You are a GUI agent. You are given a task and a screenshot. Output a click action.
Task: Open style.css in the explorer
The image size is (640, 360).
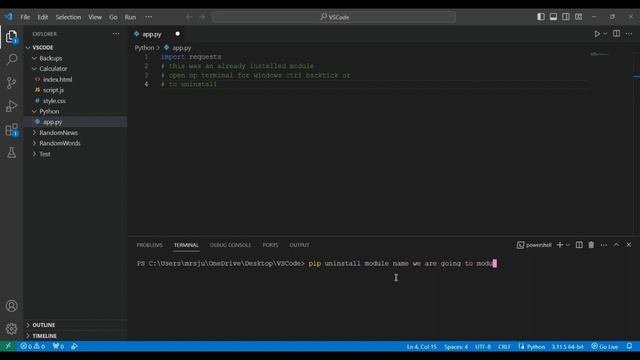coord(54,100)
